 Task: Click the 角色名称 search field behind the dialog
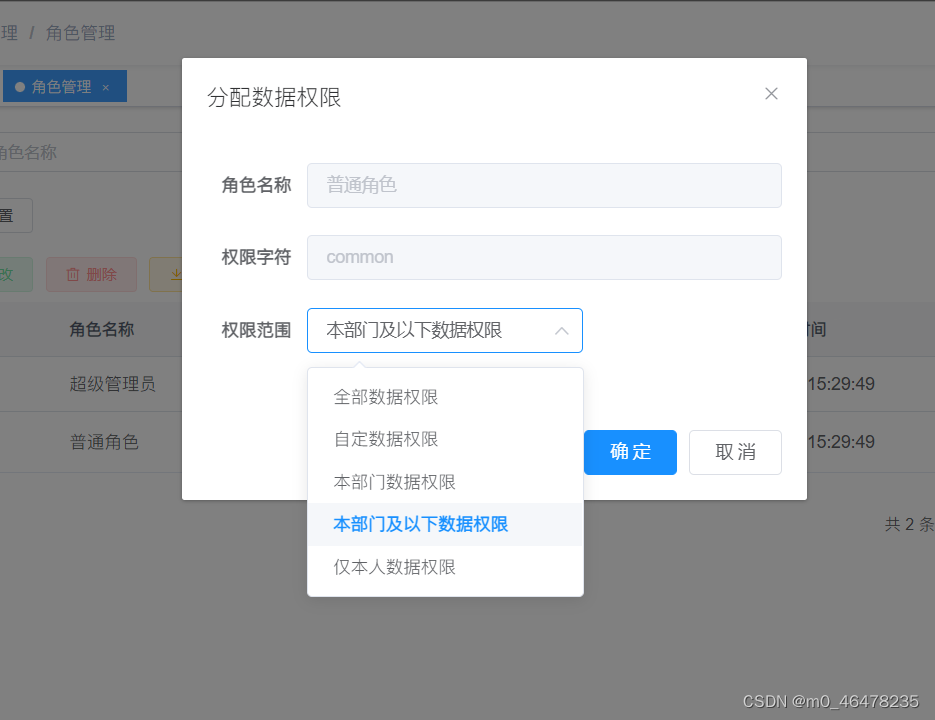point(60,151)
